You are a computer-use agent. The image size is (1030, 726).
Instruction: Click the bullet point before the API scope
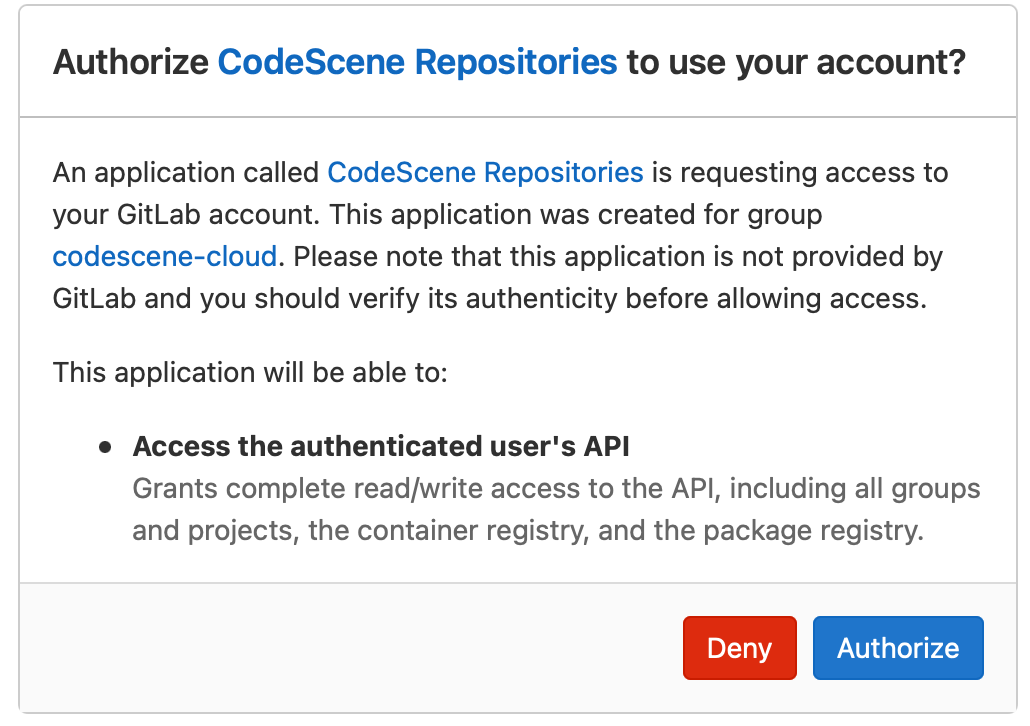(x=105, y=448)
